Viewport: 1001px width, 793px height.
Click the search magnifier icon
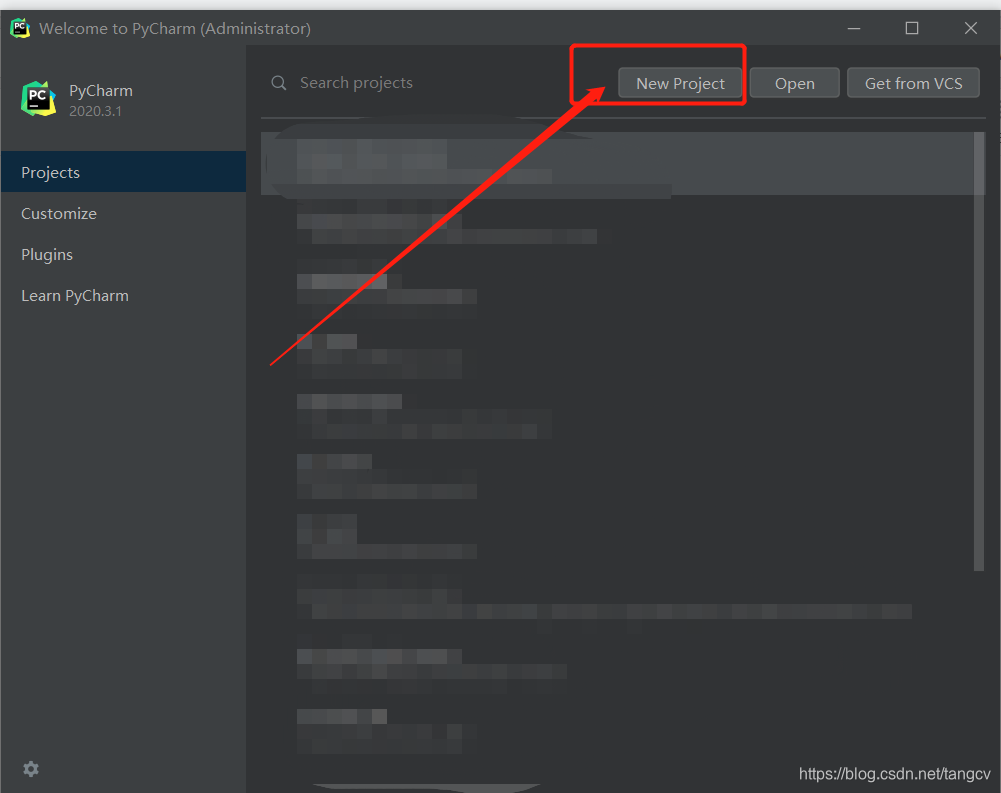point(278,83)
